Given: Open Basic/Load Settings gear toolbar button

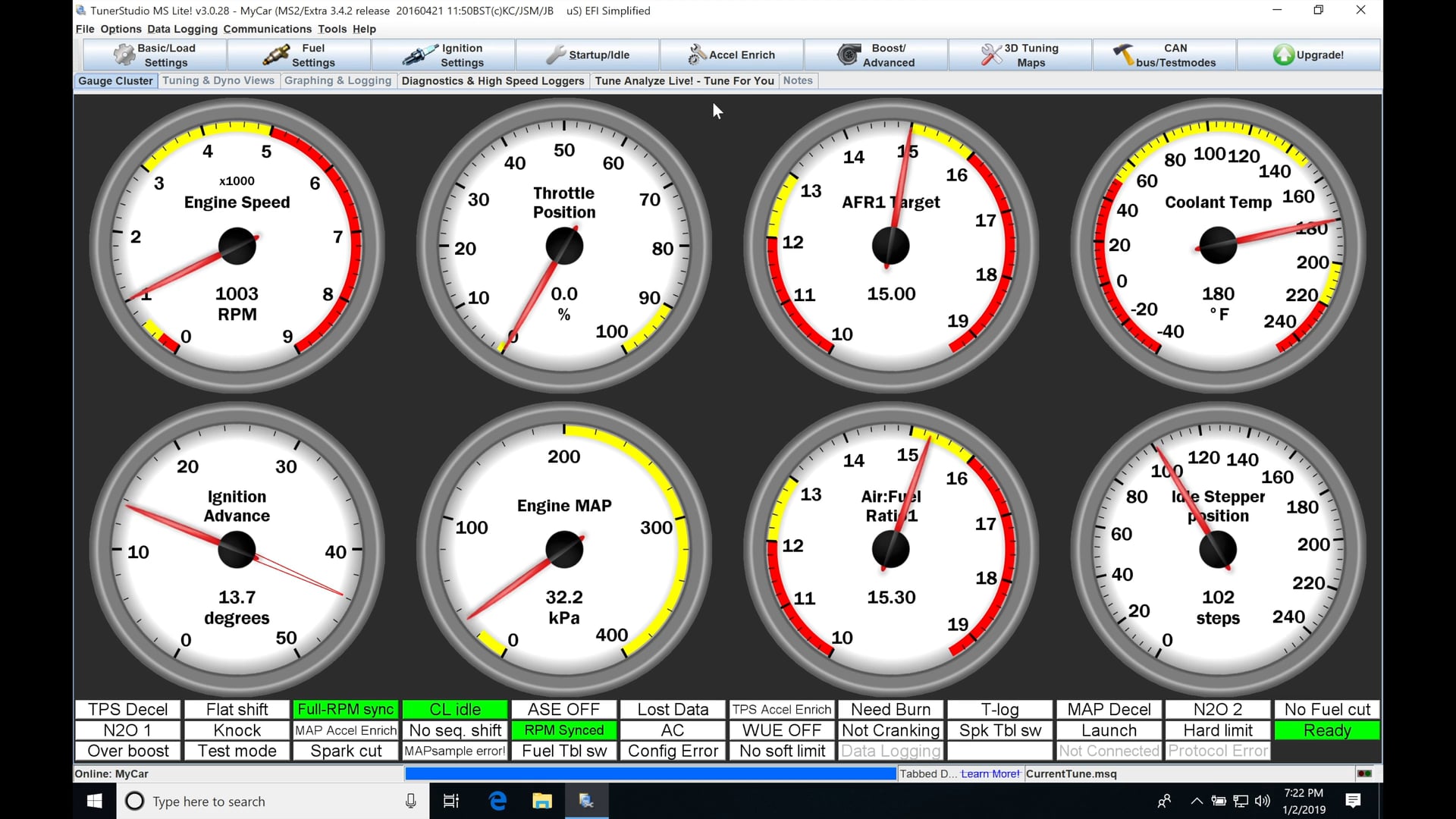Looking at the screenshot, I should (x=155, y=55).
